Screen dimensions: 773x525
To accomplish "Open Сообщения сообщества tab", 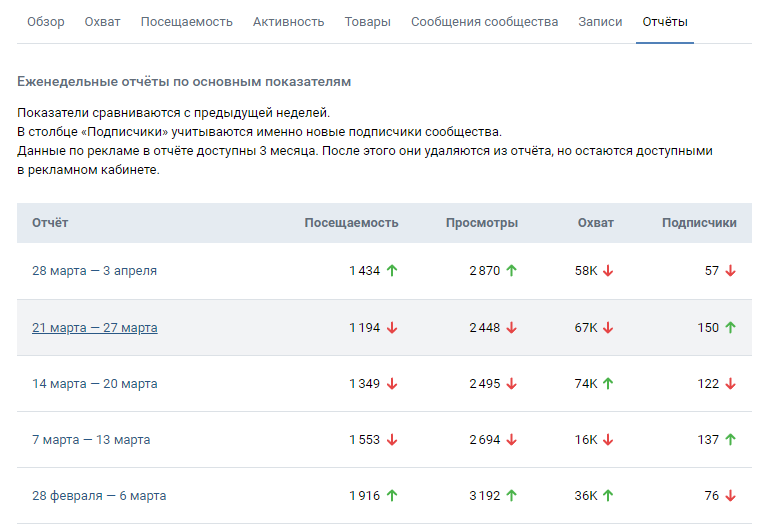I will [485, 22].
